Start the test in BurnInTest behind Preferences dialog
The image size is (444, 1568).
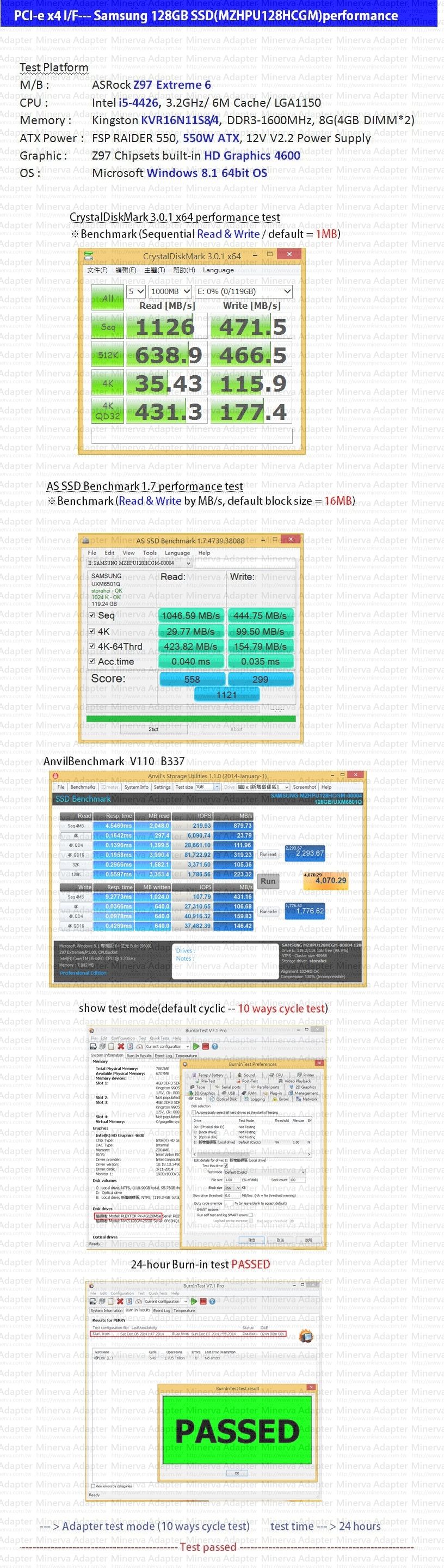(x=196, y=1047)
